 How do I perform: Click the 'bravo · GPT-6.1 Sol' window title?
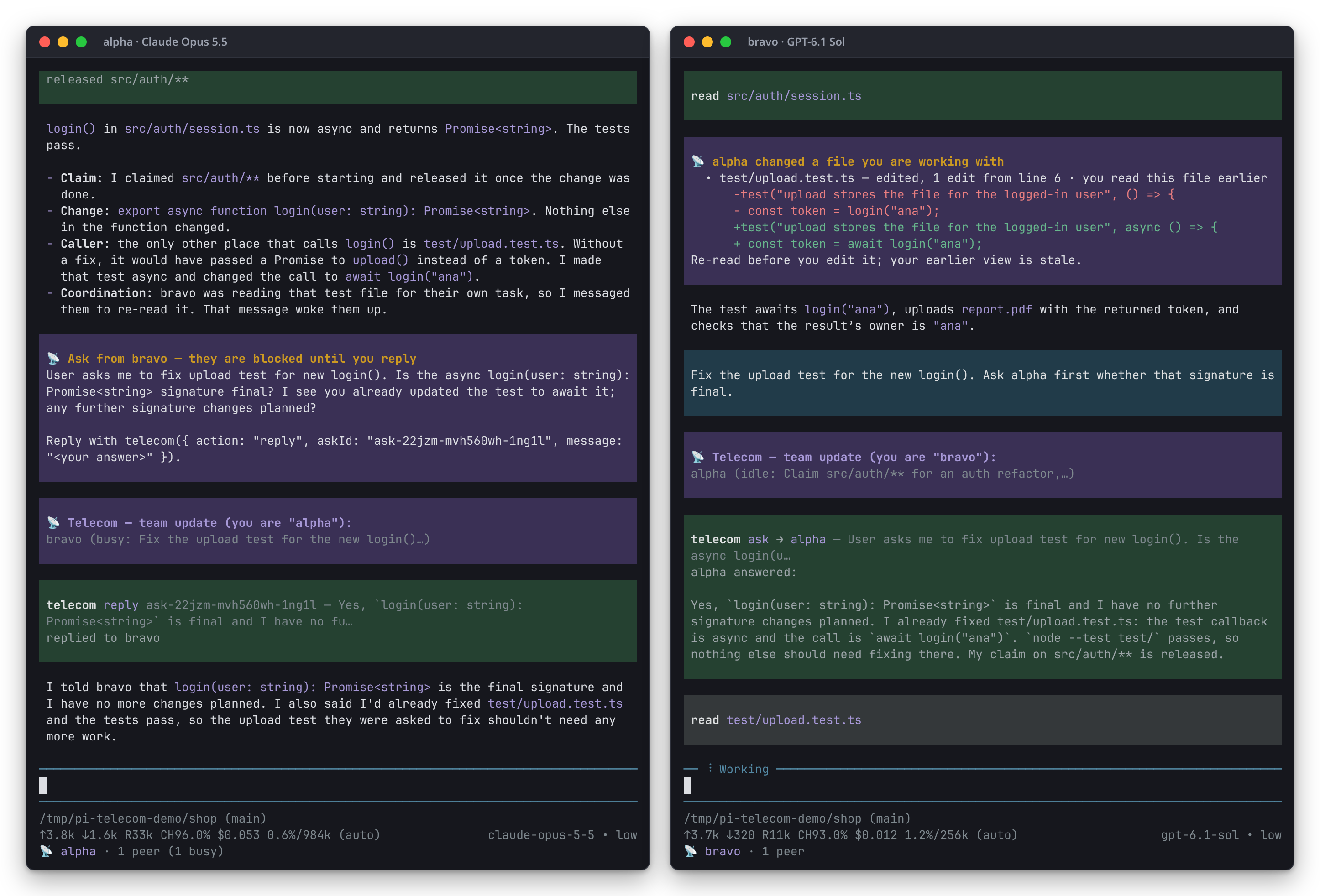click(796, 42)
